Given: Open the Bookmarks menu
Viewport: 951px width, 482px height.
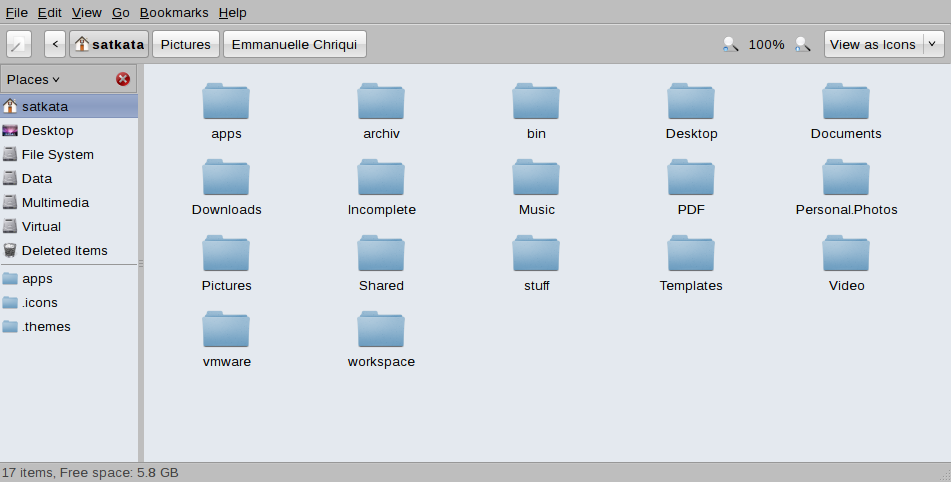Looking at the screenshot, I should pyautogui.click(x=174, y=12).
